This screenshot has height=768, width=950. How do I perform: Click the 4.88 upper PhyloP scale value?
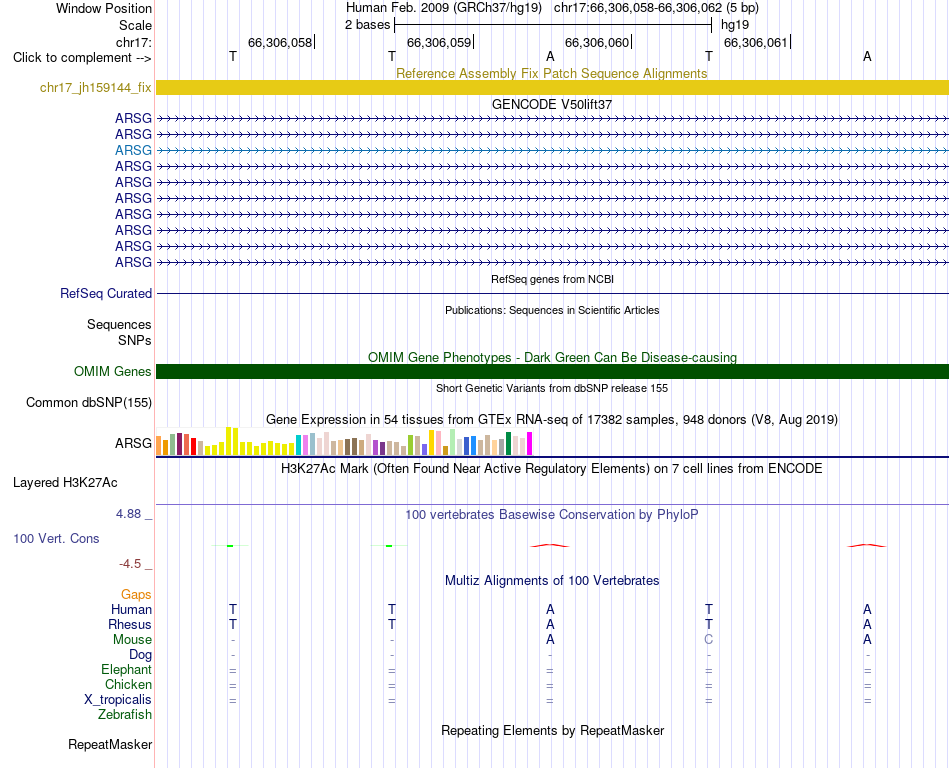click(128, 514)
